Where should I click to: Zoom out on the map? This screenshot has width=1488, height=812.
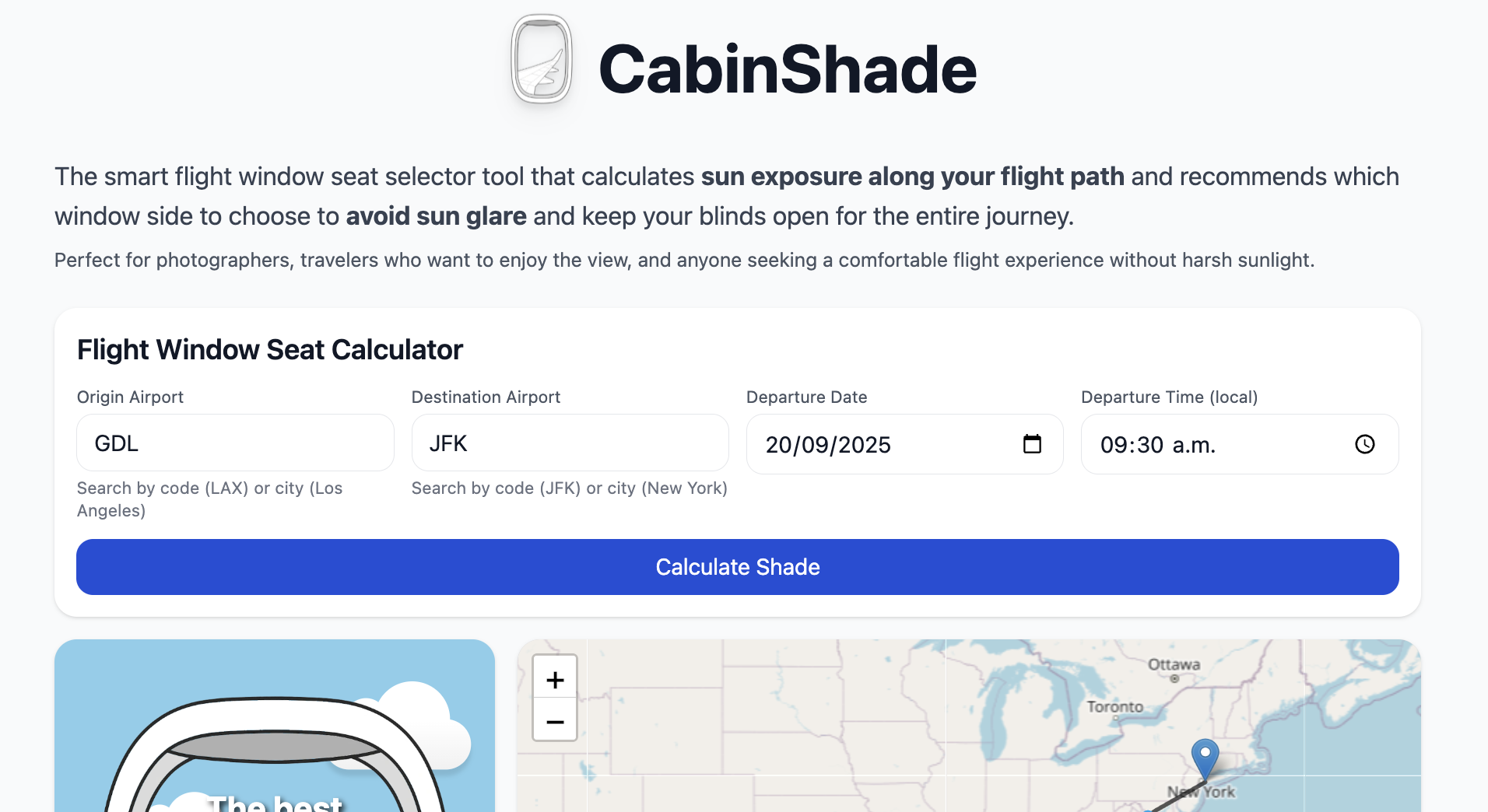[555, 722]
